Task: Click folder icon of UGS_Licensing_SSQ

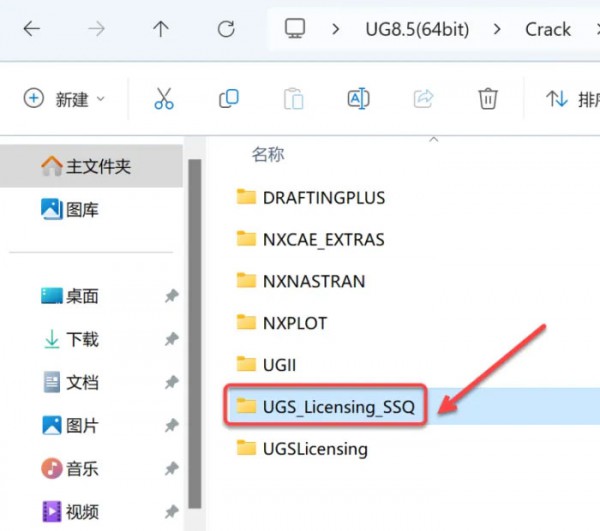Action: click(x=246, y=406)
